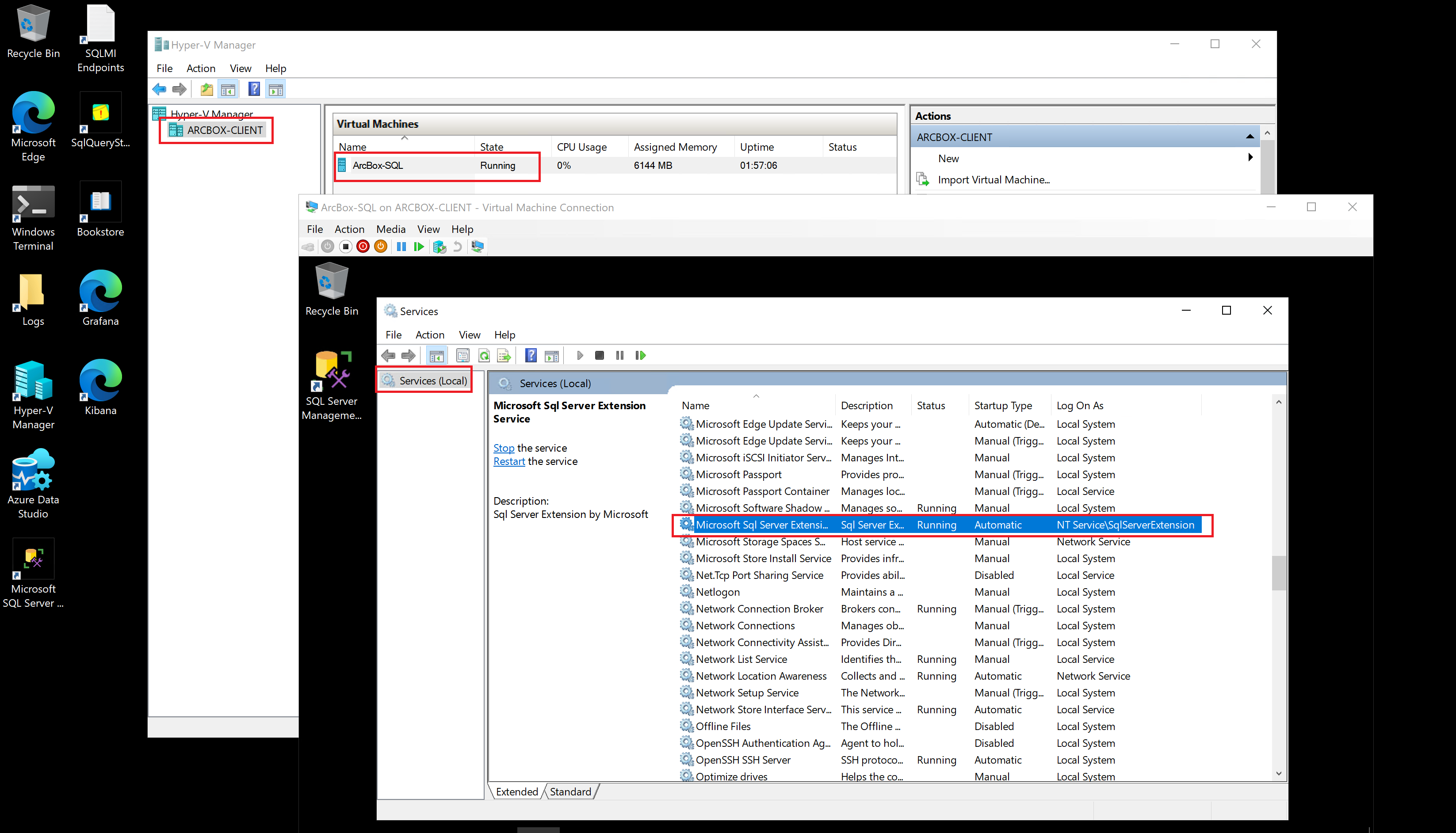This screenshot has width=1456, height=833.
Task: Click Restart the service link
Action: pos(509,461)
